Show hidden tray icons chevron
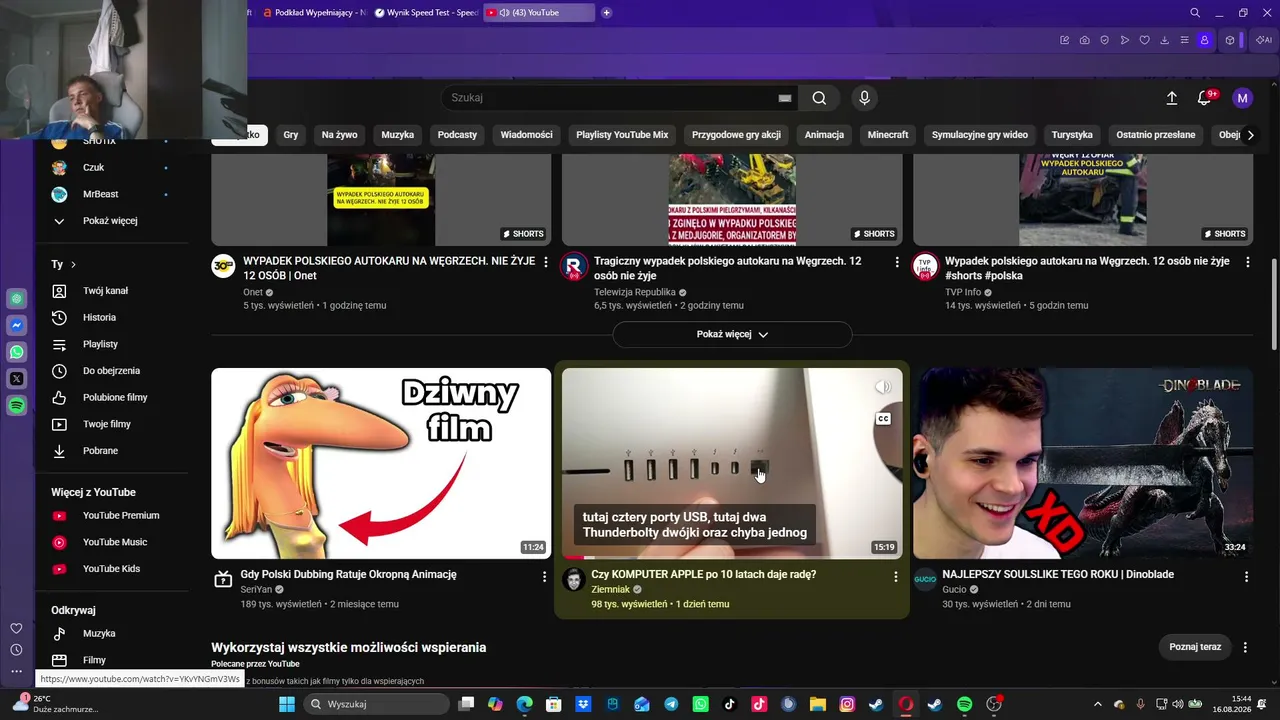Image resolution: width=1280 pixels, height=720 pixels. 1097,704
